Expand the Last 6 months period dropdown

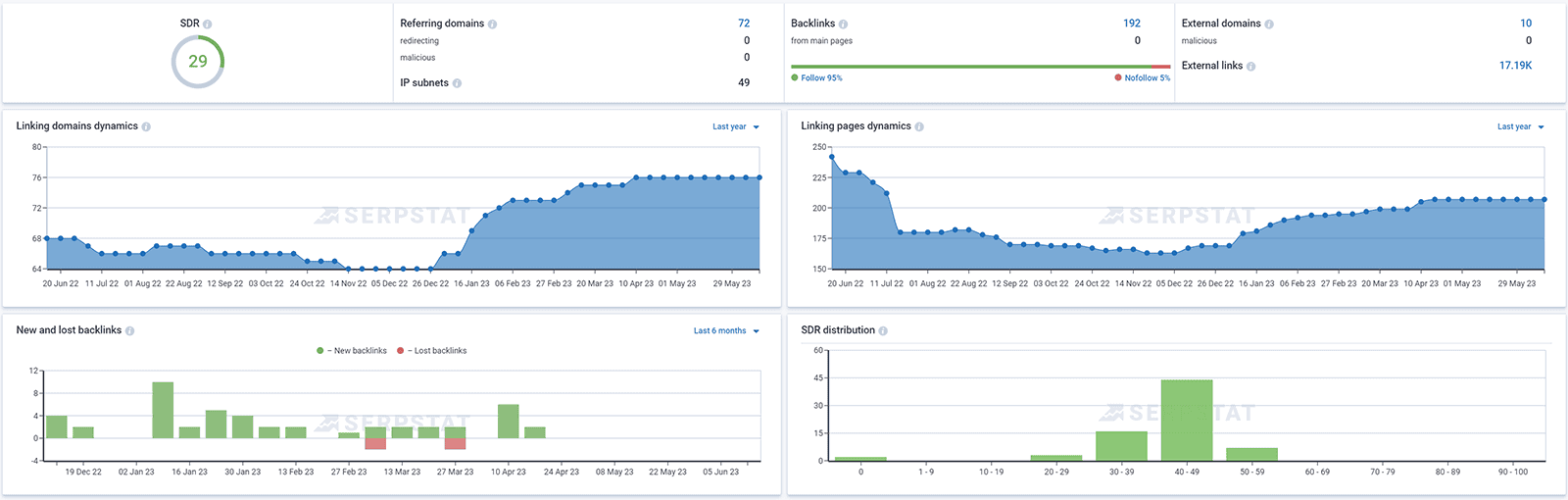[726, 330]
